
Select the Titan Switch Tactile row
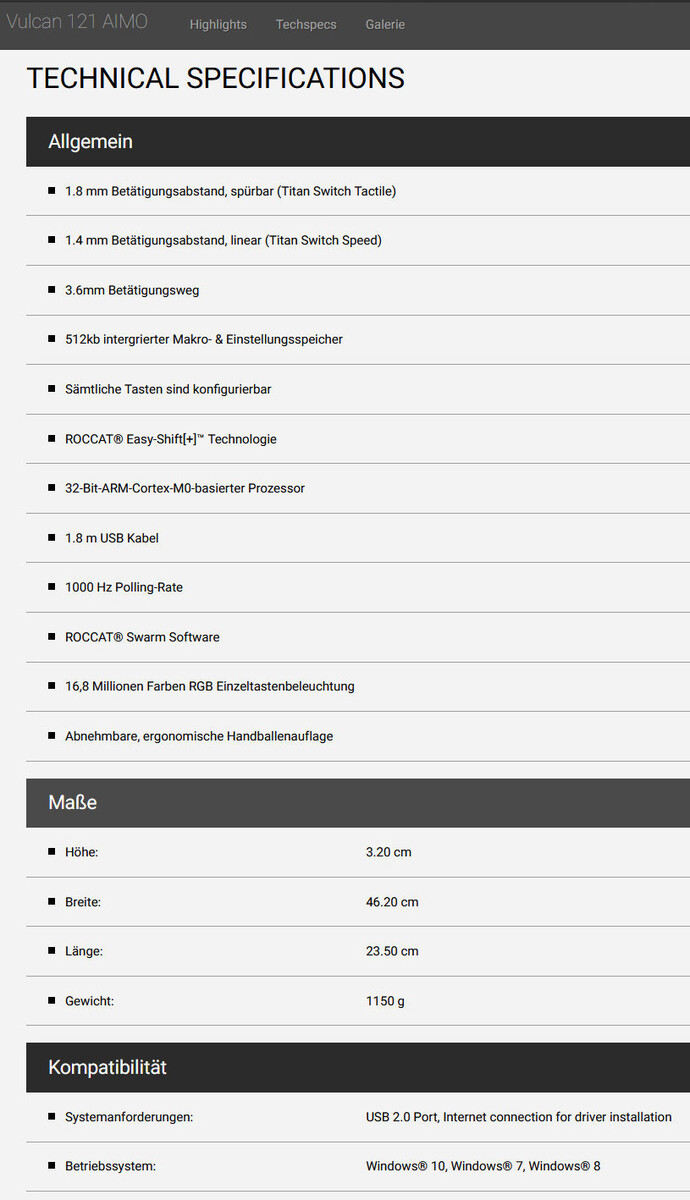coord(230,191)
